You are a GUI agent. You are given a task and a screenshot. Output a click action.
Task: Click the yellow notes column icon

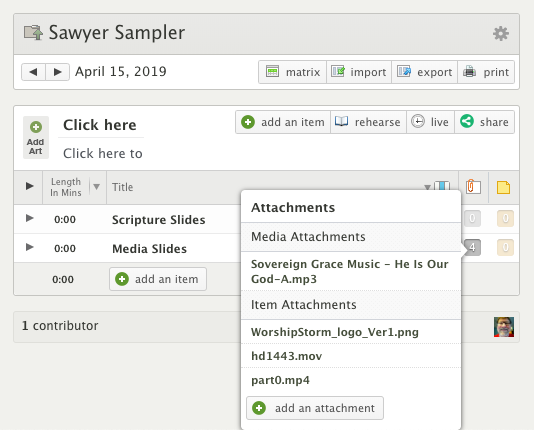[503, 187]
